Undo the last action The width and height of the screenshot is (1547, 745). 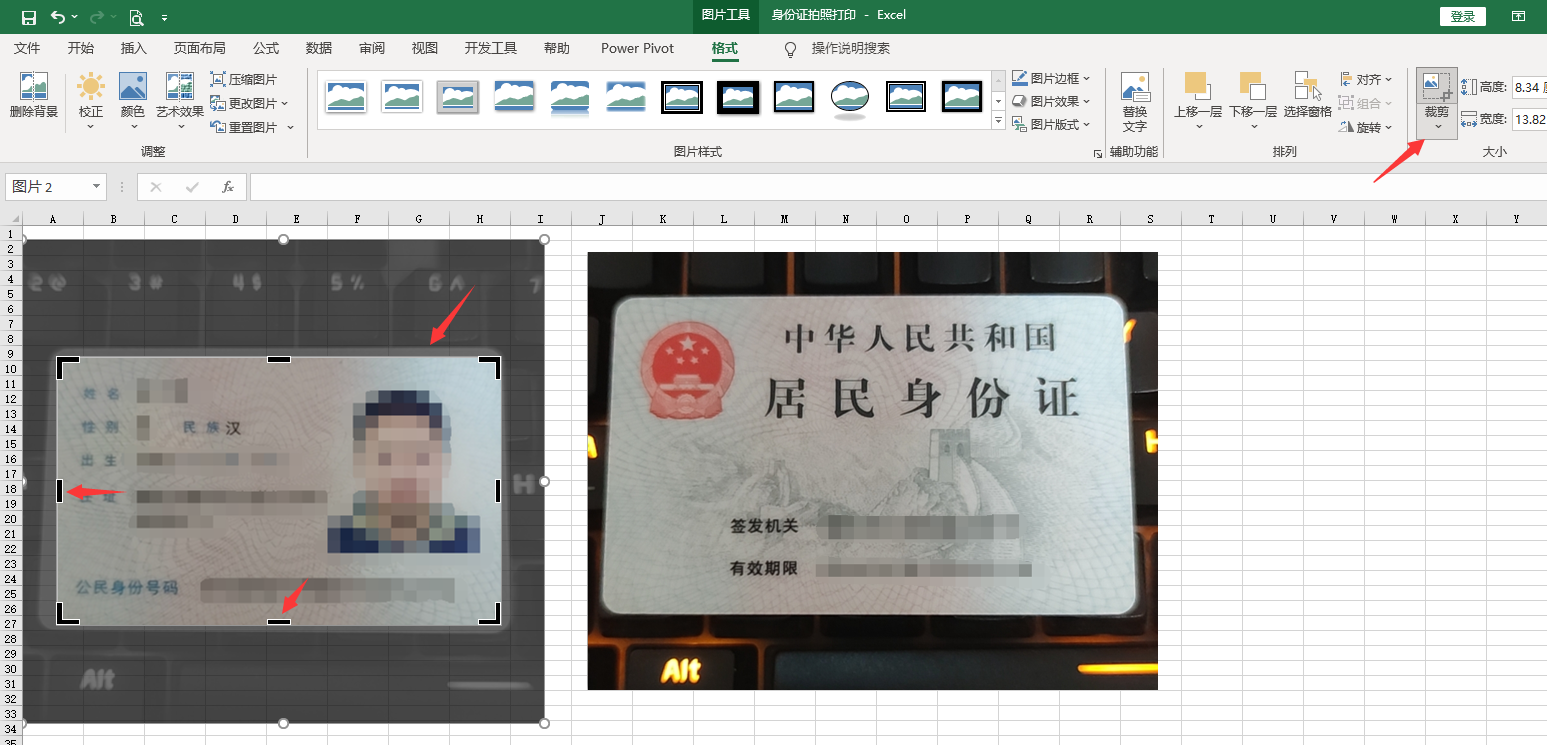(58, 17)
